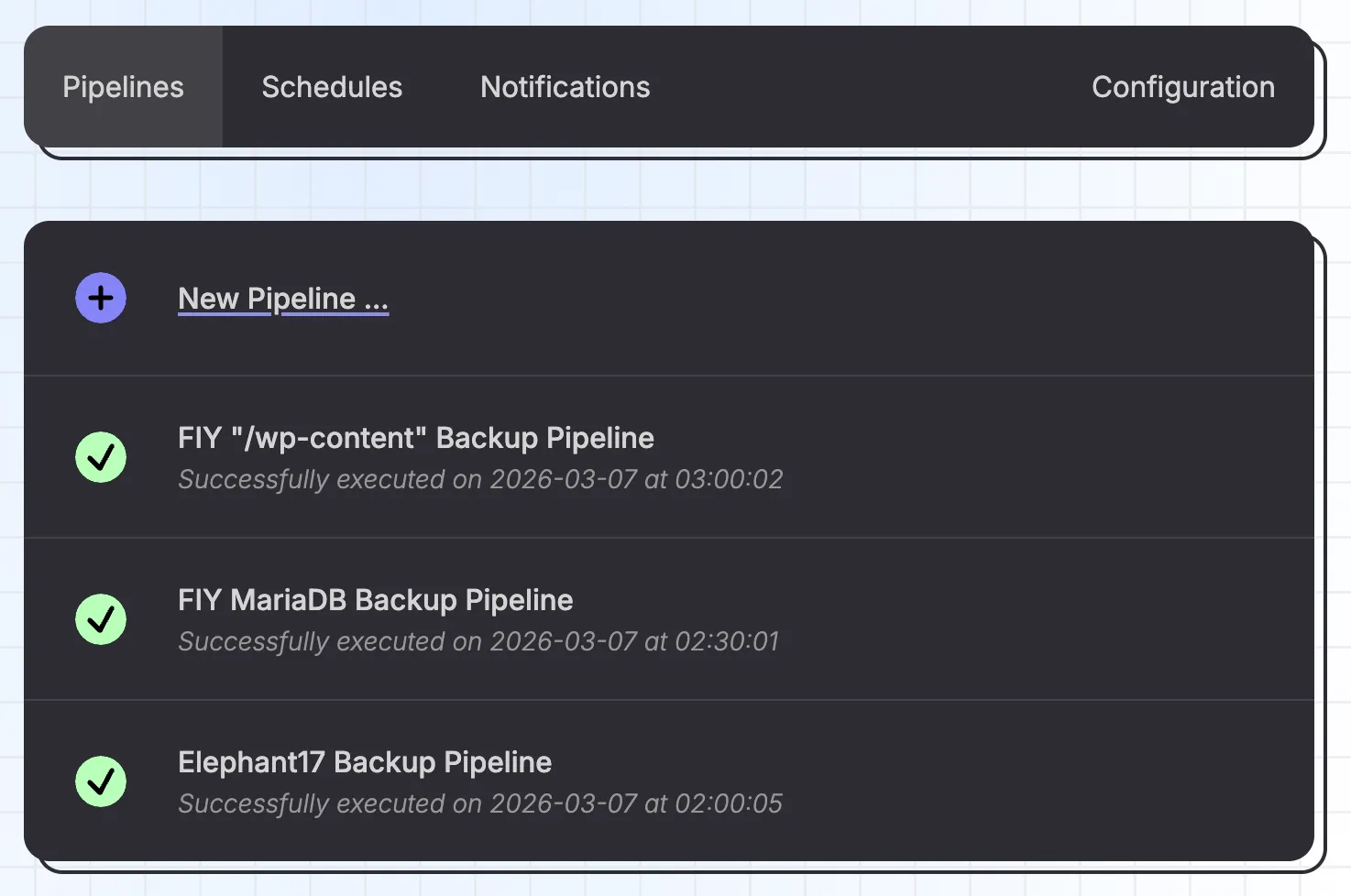1351x896 pixels.
Task: Switch to the Schedules tab
Action: [x=332, y=86]
